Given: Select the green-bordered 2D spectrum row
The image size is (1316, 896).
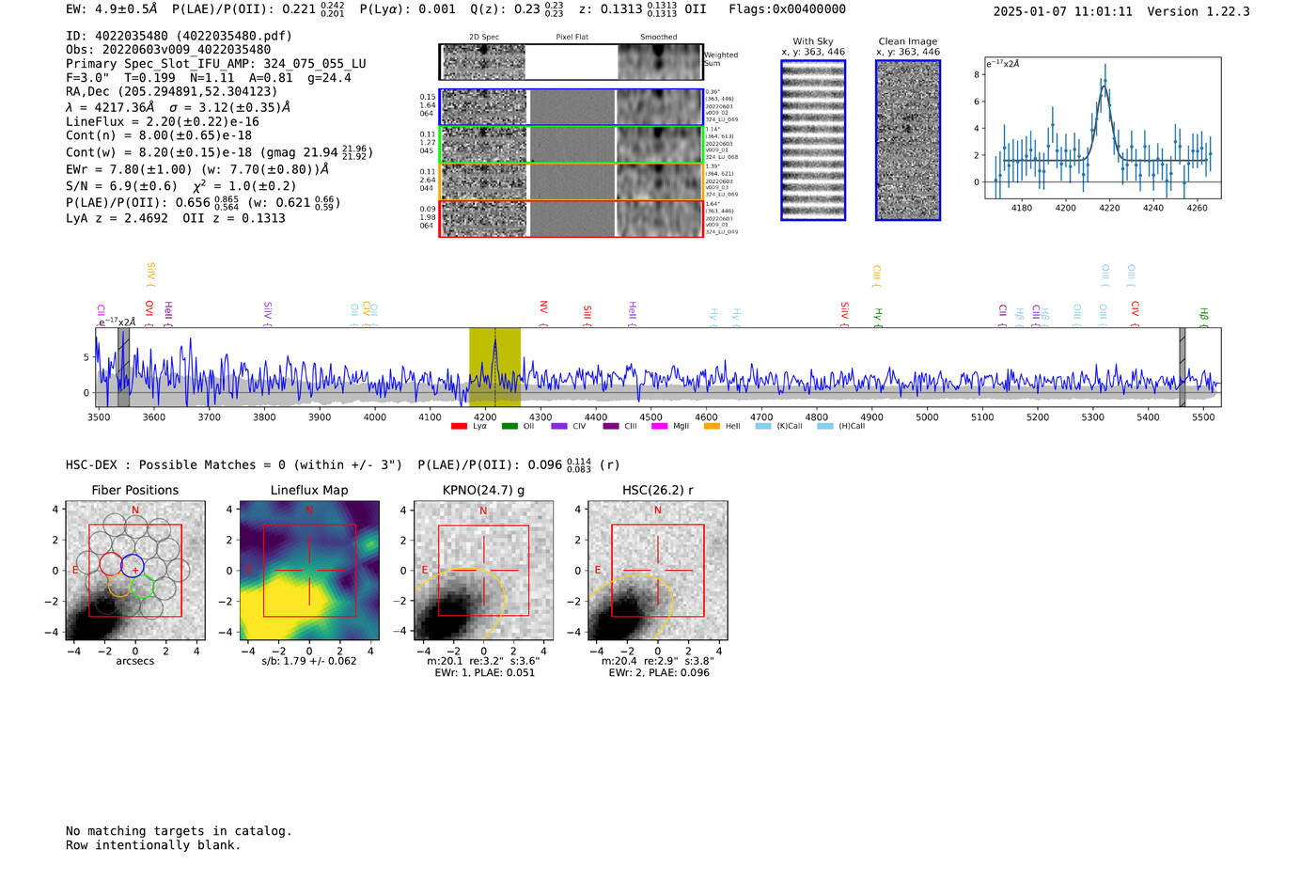Looking at the screenshot, I should coord(572,145).
